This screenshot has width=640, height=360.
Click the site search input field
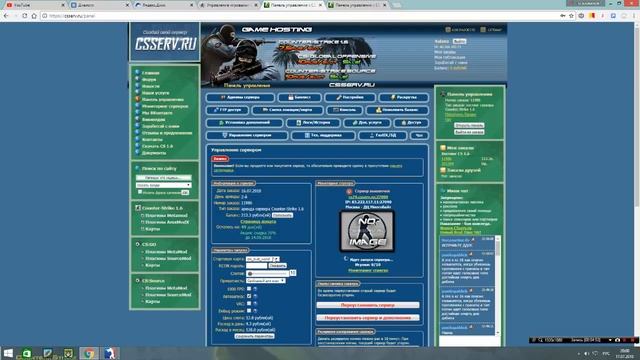163,178
